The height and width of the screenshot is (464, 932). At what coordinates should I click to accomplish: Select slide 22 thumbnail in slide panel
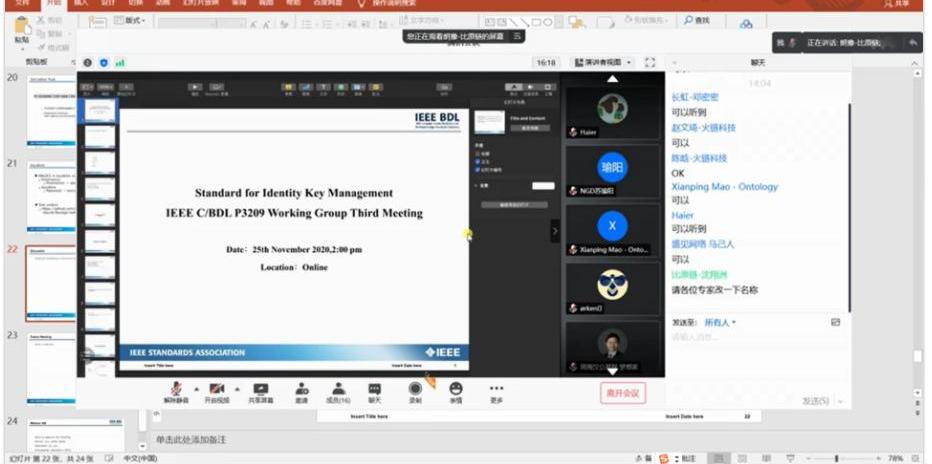pos(50,283)
